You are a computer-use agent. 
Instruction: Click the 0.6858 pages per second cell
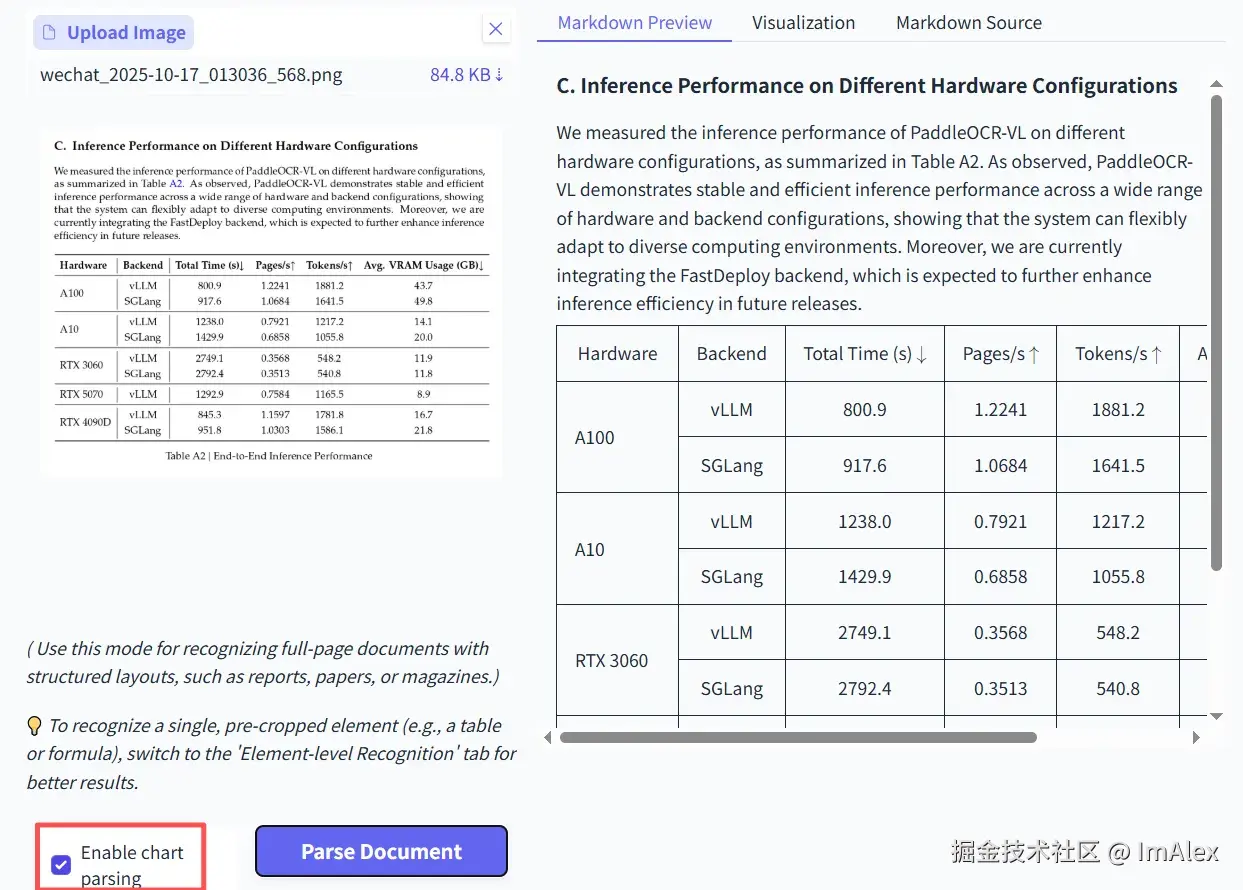1001,577
